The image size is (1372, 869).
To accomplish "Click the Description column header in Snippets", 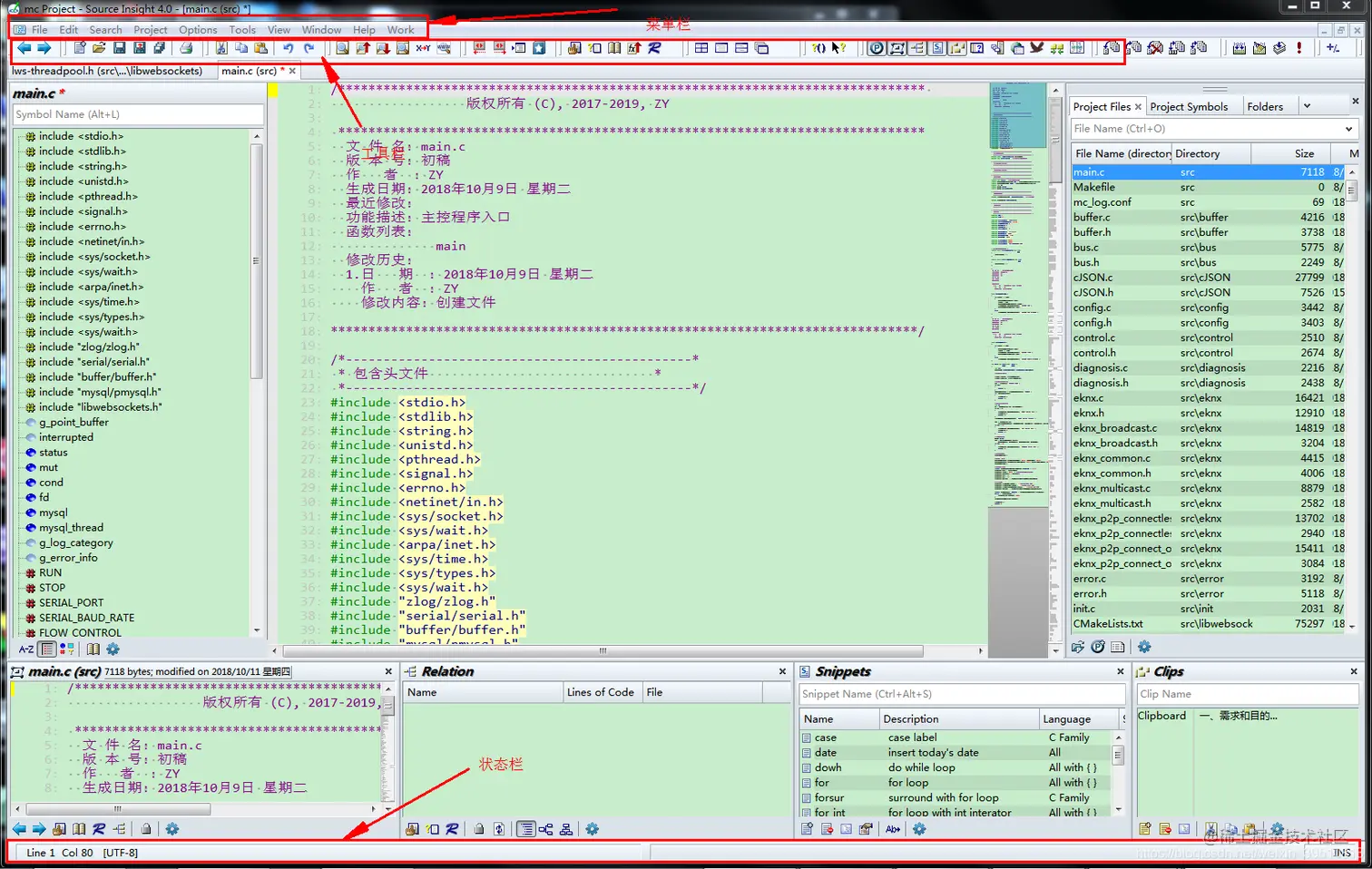I will [958, 718].
